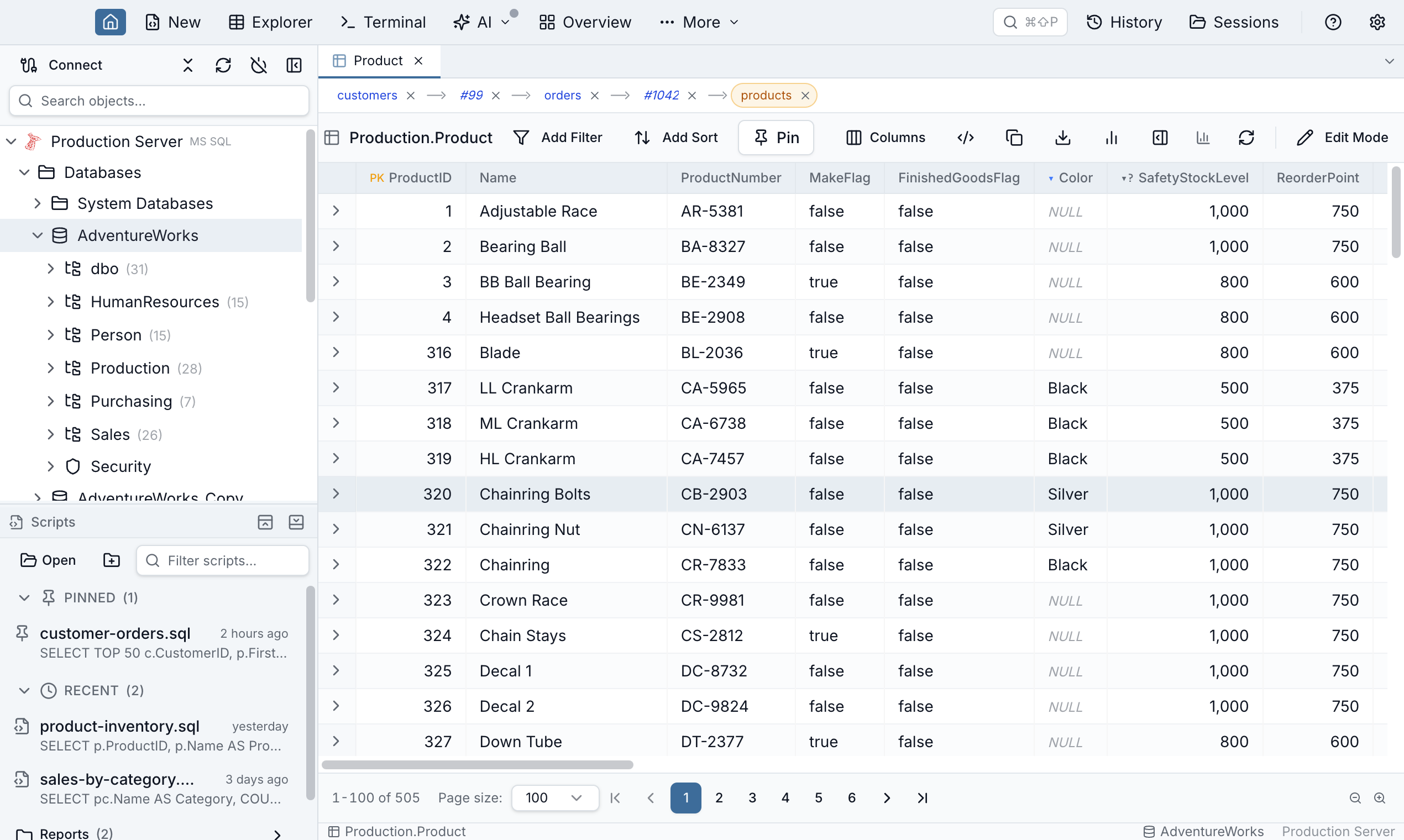This screenshot has height=840, width=1404.
Task: Open the Explorer view
Action: (270, 22)
